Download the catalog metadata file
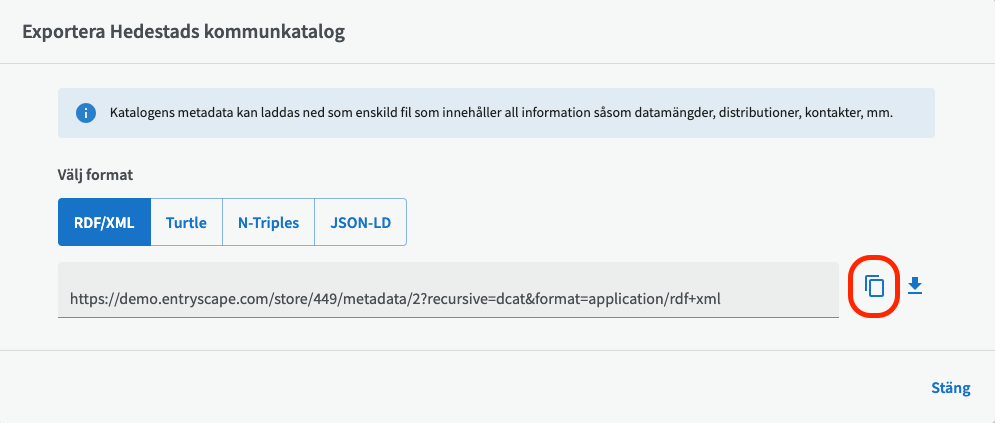This screenshot has width=995, height=423. pyautogui.click(x=915, y=287)
